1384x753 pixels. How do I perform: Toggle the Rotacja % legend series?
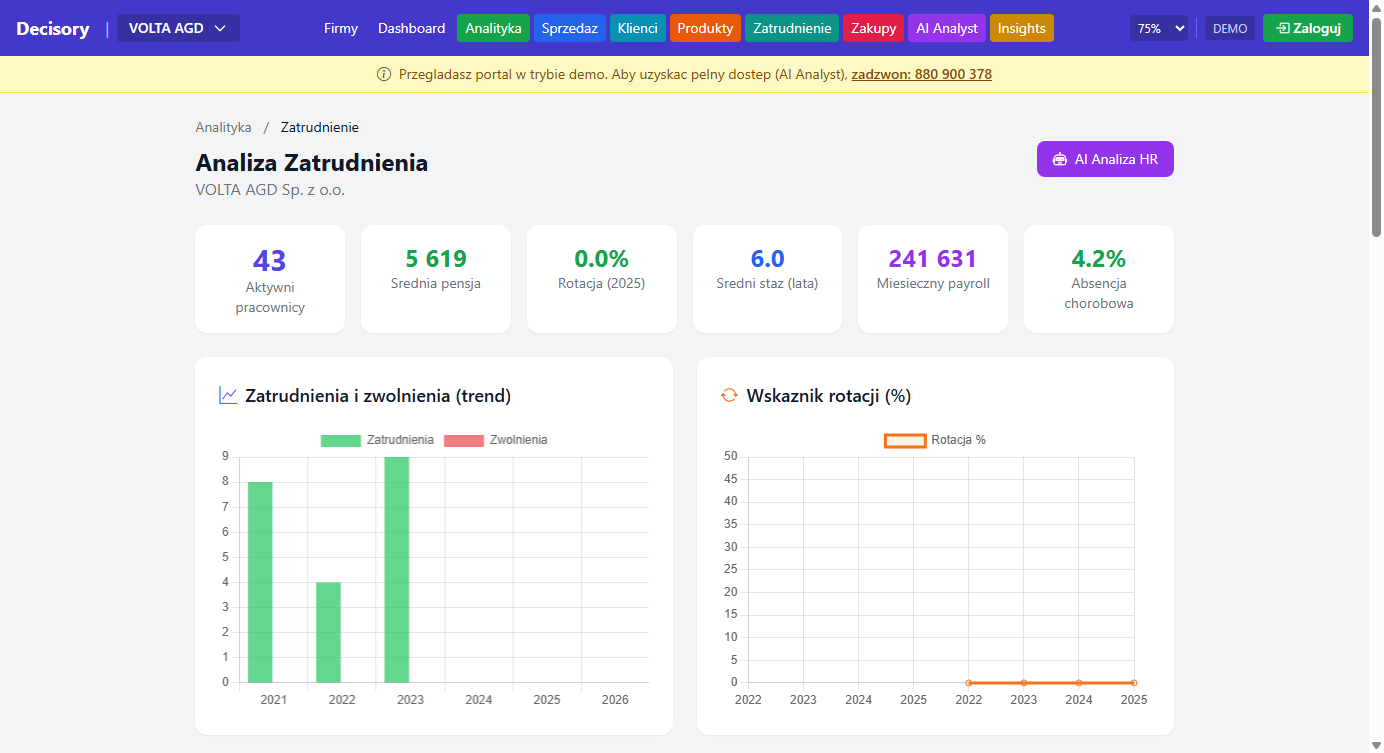click(x=935, y=440)
